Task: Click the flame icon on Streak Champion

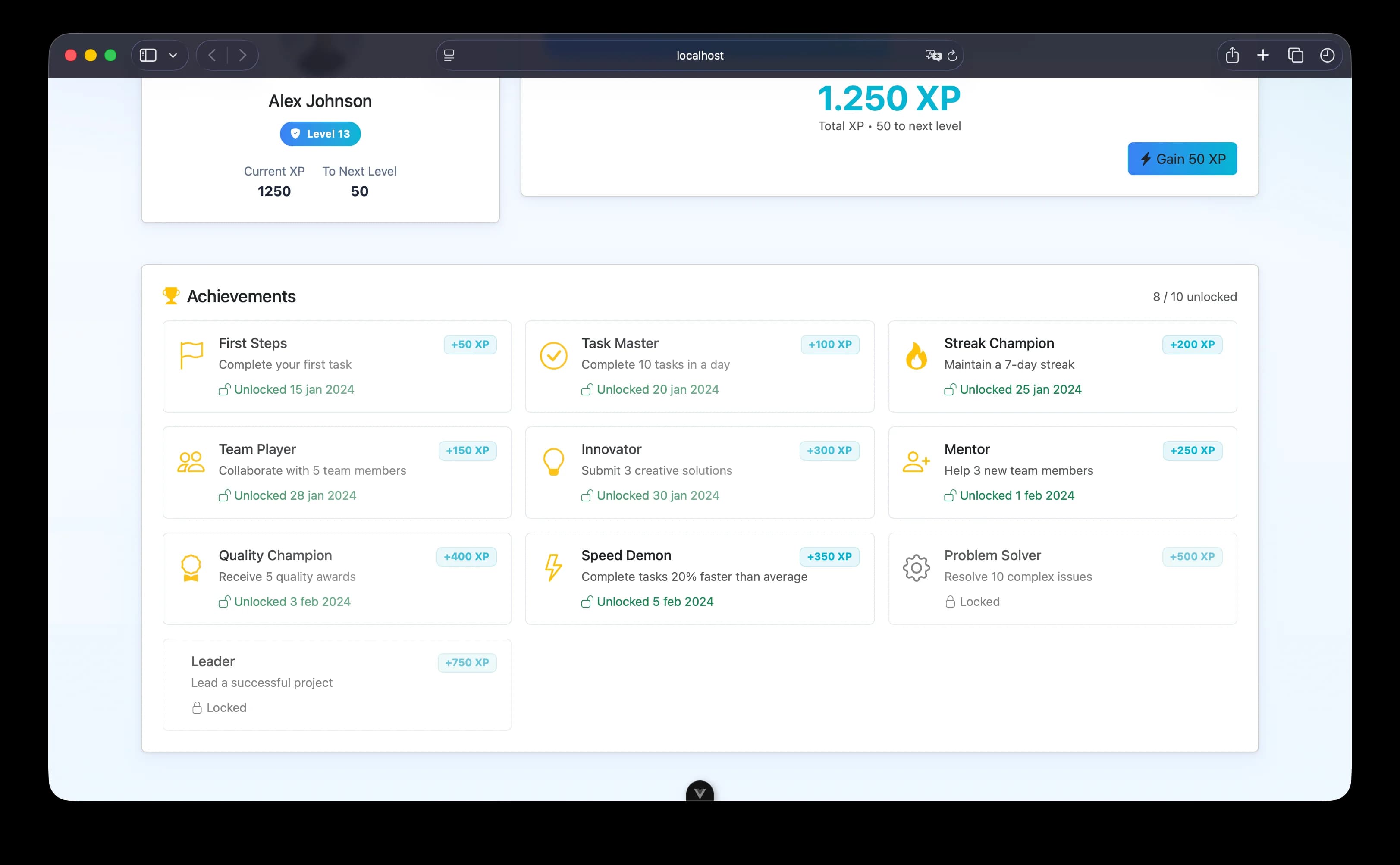Action: pyautogui.click(x=916, y=355)
